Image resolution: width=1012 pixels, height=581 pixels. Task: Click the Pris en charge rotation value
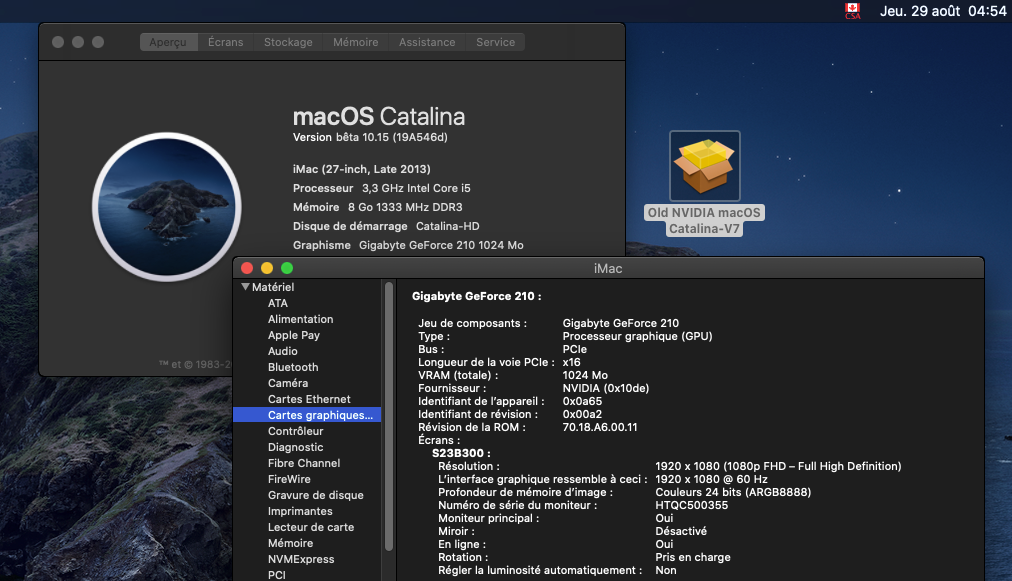tap(693, 557)
